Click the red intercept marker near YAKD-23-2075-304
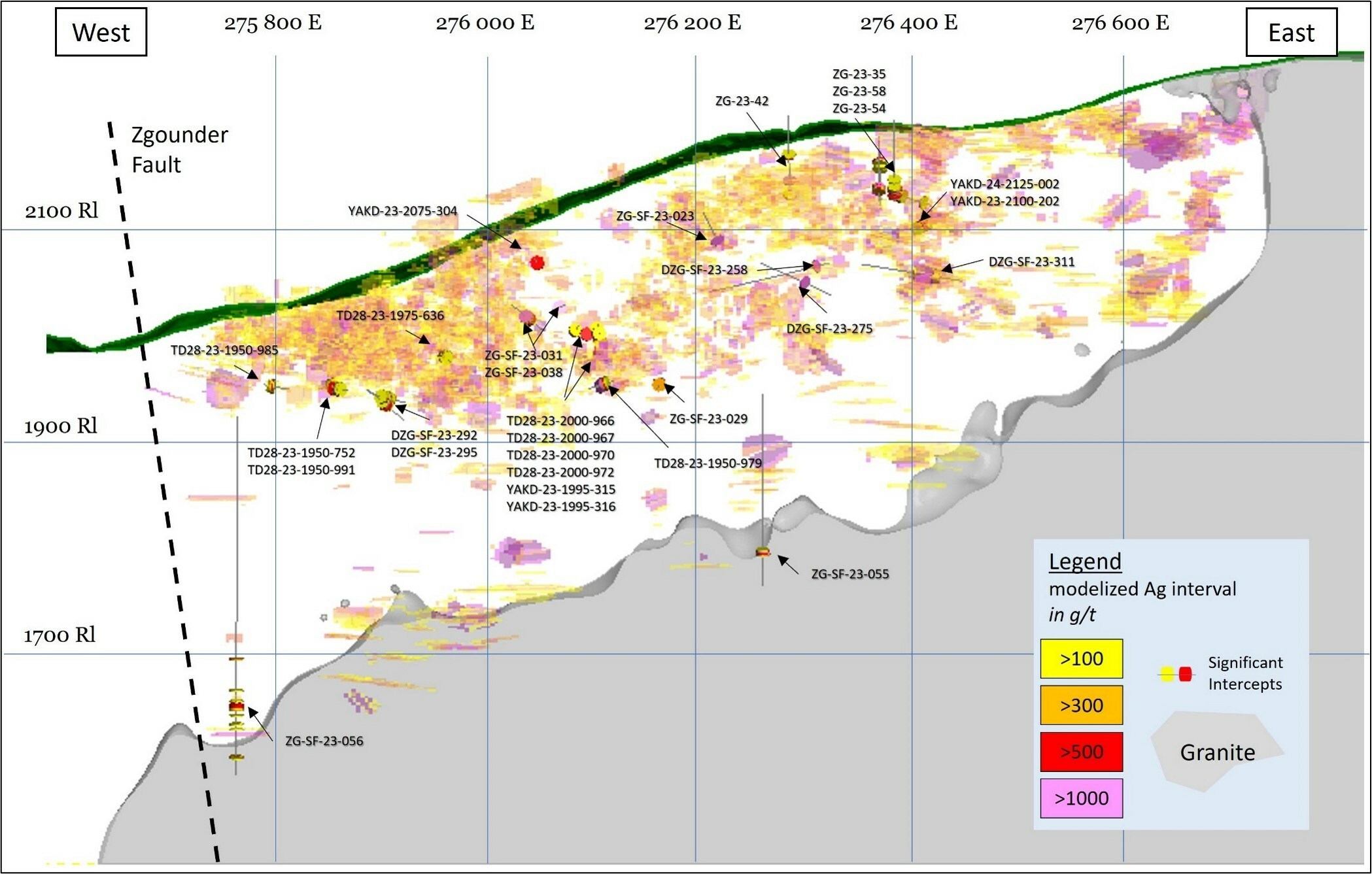1372x874 pixels. click(x=537, y=263)
